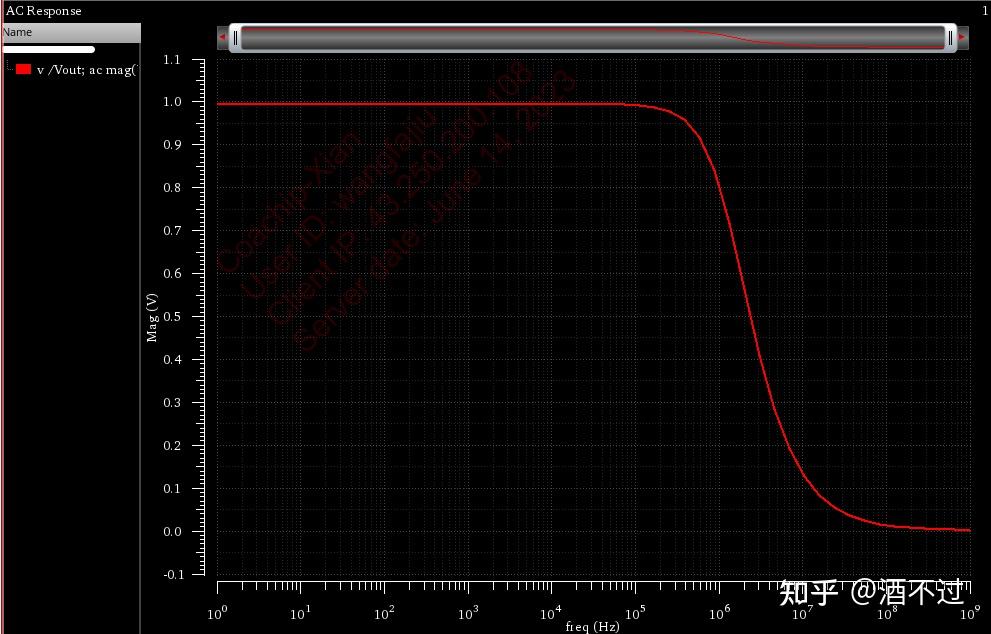Click the AC Response window title
The image size is (991, 634).
click(x=42, y=11)
